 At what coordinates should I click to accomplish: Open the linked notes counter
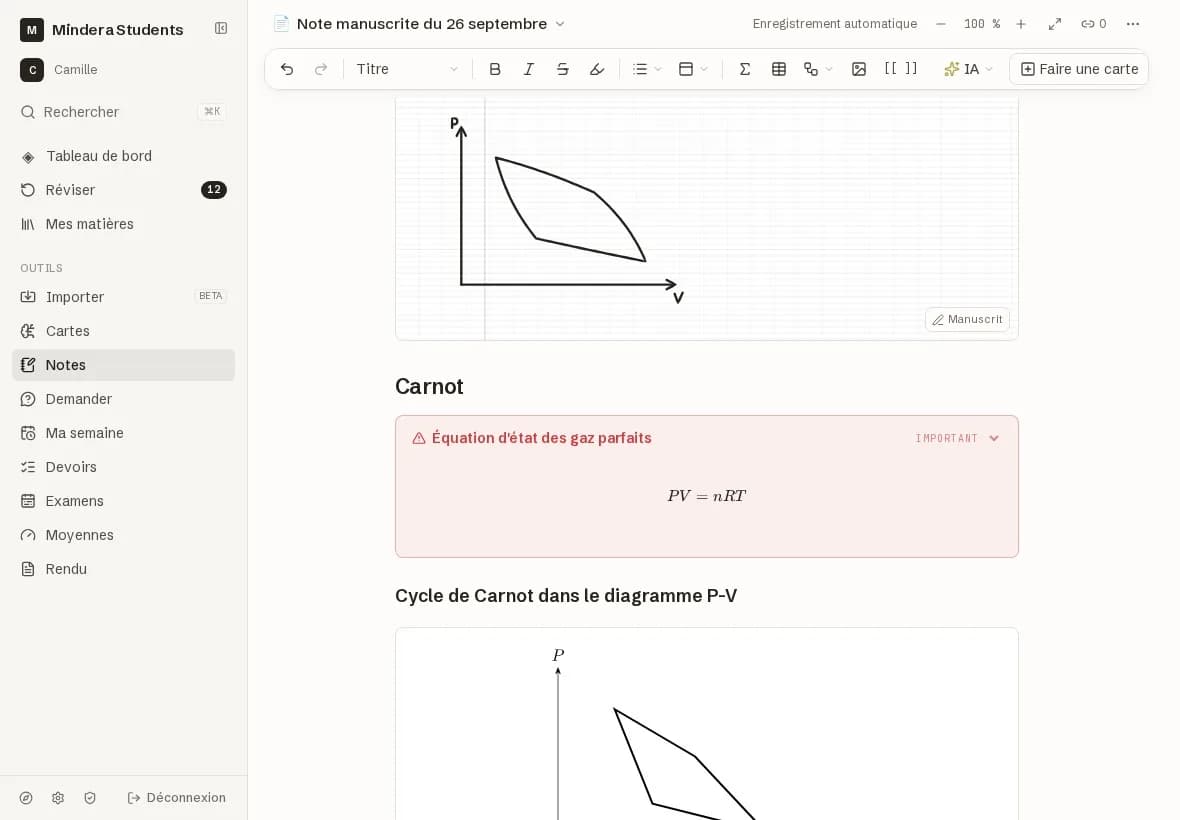[1093, 24]
